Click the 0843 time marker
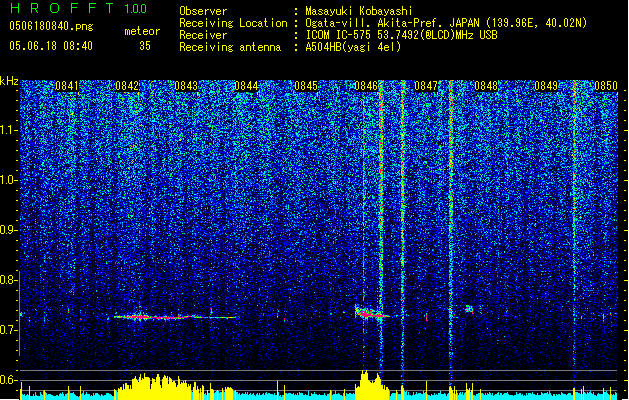The image size is (629, 400). point(187,86)
